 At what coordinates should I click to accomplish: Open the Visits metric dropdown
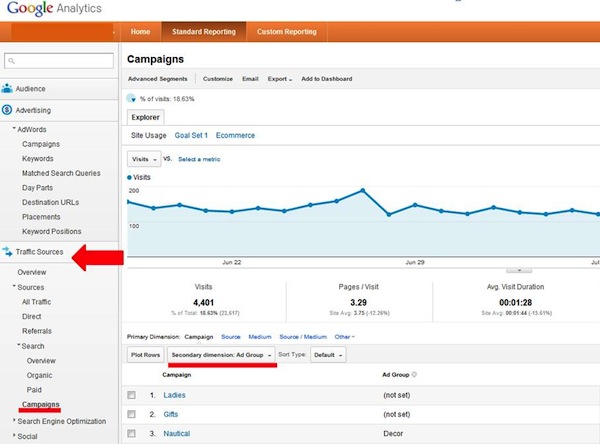tap(144, 159)
